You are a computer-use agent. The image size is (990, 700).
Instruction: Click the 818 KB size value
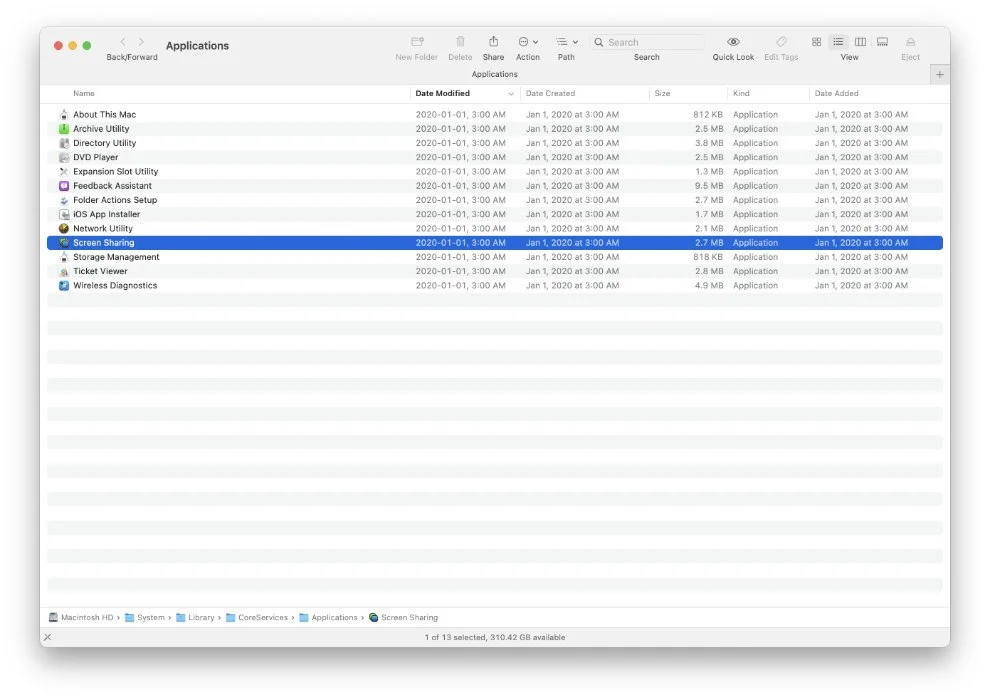click(x=708, y=257)
